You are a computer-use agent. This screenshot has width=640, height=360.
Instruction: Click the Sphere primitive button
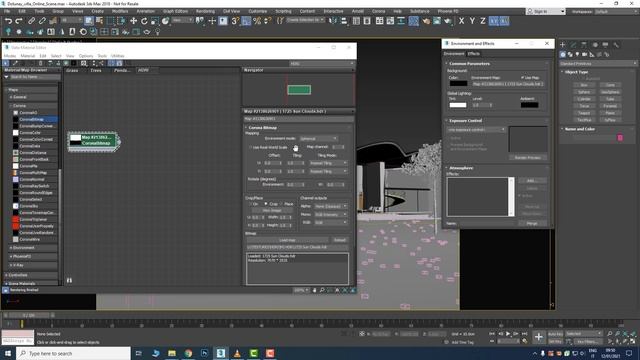click(x=584, y=92)
